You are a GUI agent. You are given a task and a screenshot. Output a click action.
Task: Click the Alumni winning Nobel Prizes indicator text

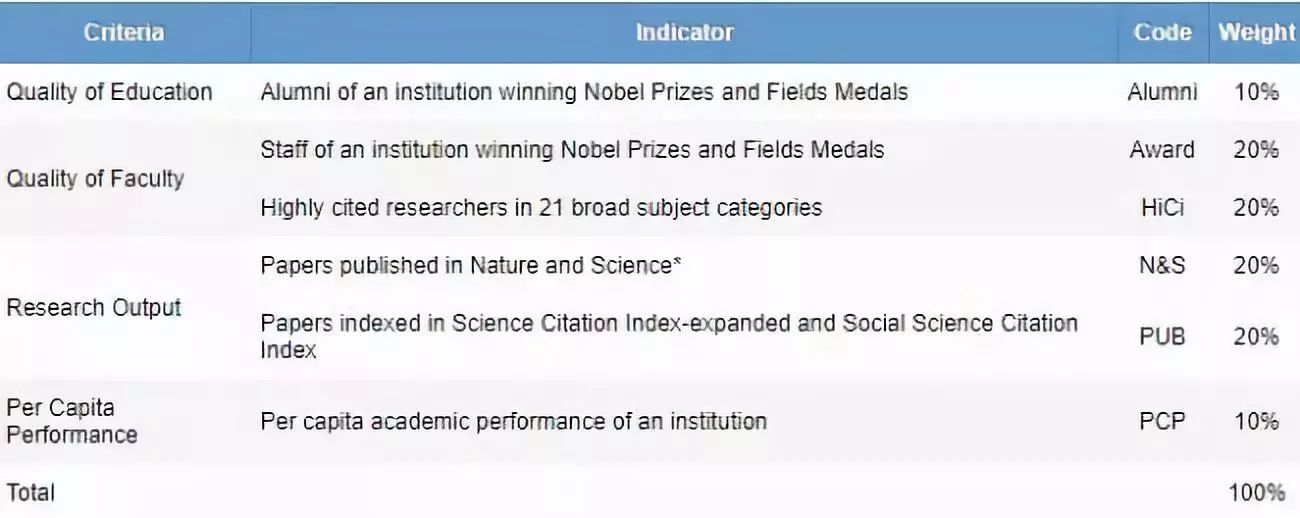click(584, 92)
